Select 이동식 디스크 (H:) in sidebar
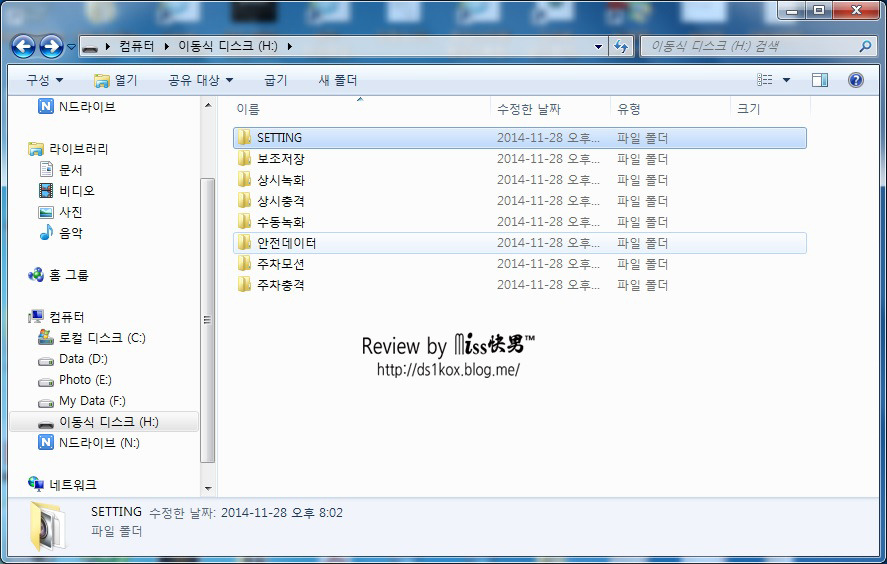 104,422
